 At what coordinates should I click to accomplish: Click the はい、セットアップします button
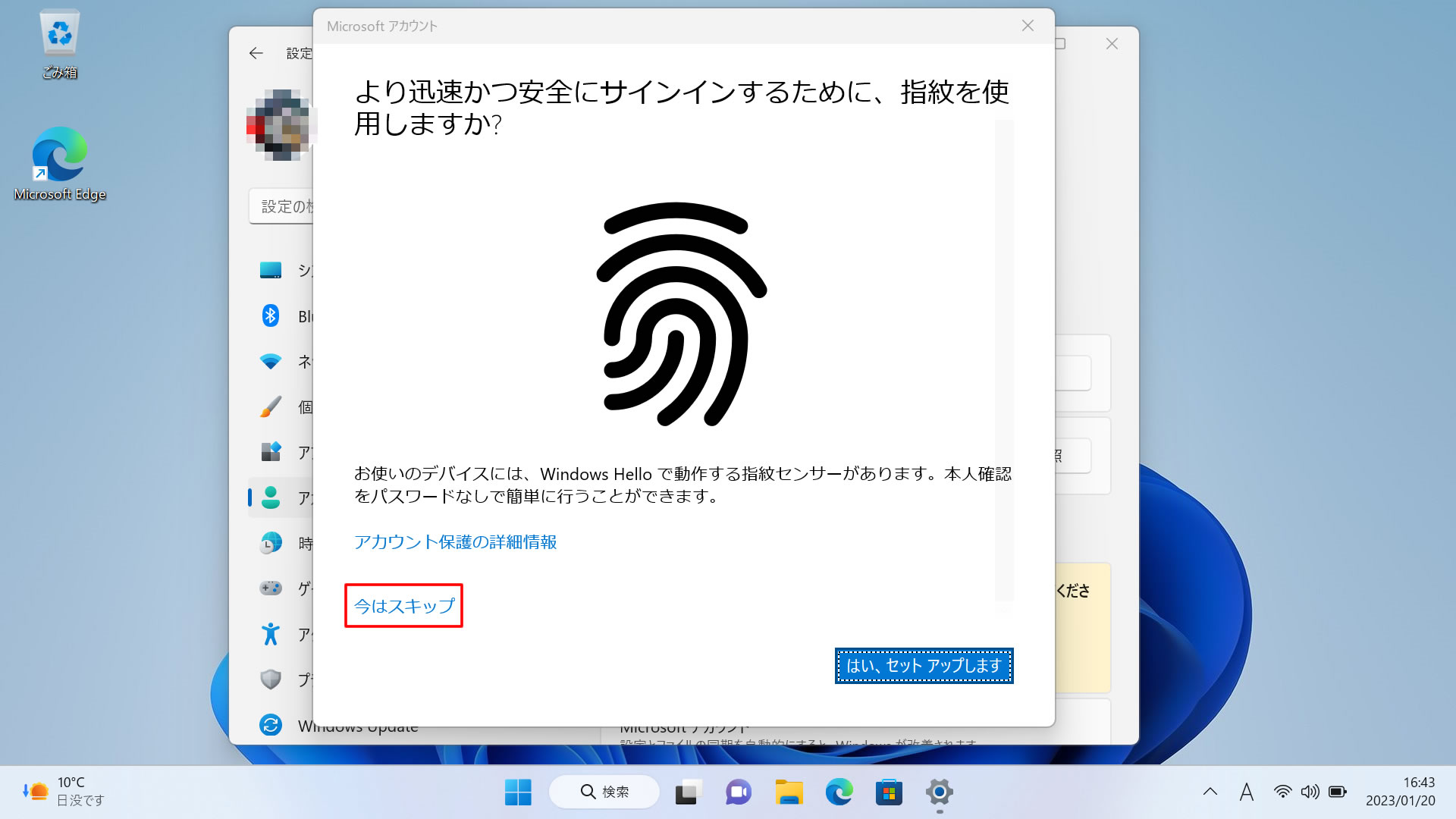click(924, 666)
